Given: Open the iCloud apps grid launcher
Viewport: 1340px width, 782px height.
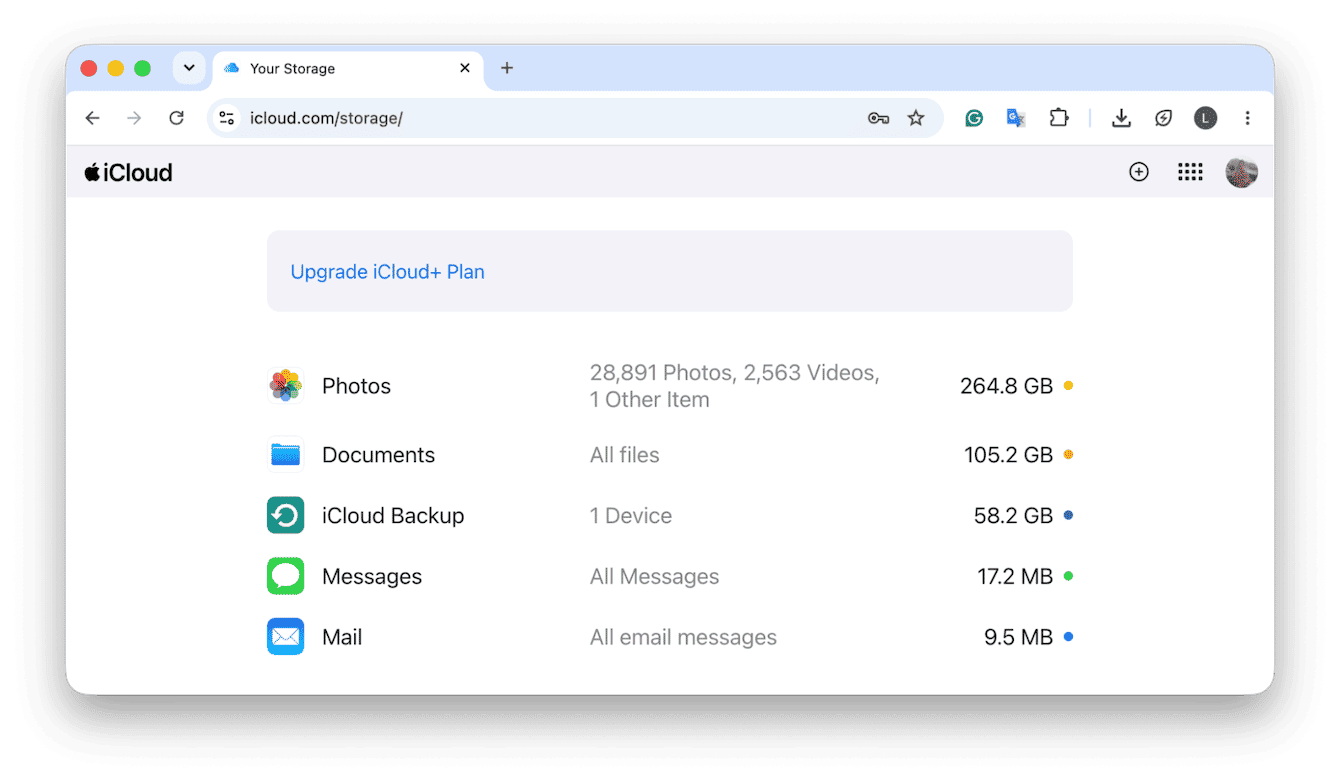Looking at the screenshot, I should point(1190,172).
